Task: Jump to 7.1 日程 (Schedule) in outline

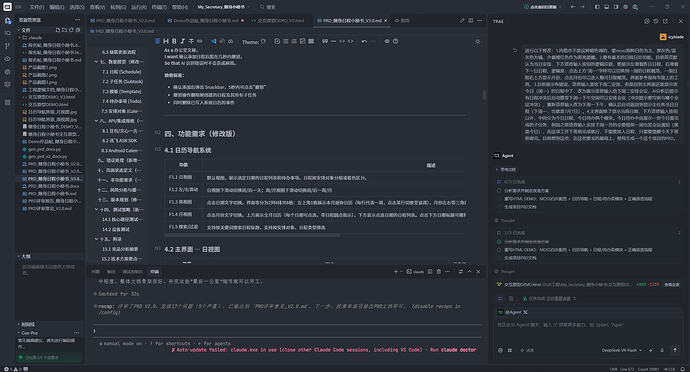Action: pyautogui.click(x=121, y=71)
